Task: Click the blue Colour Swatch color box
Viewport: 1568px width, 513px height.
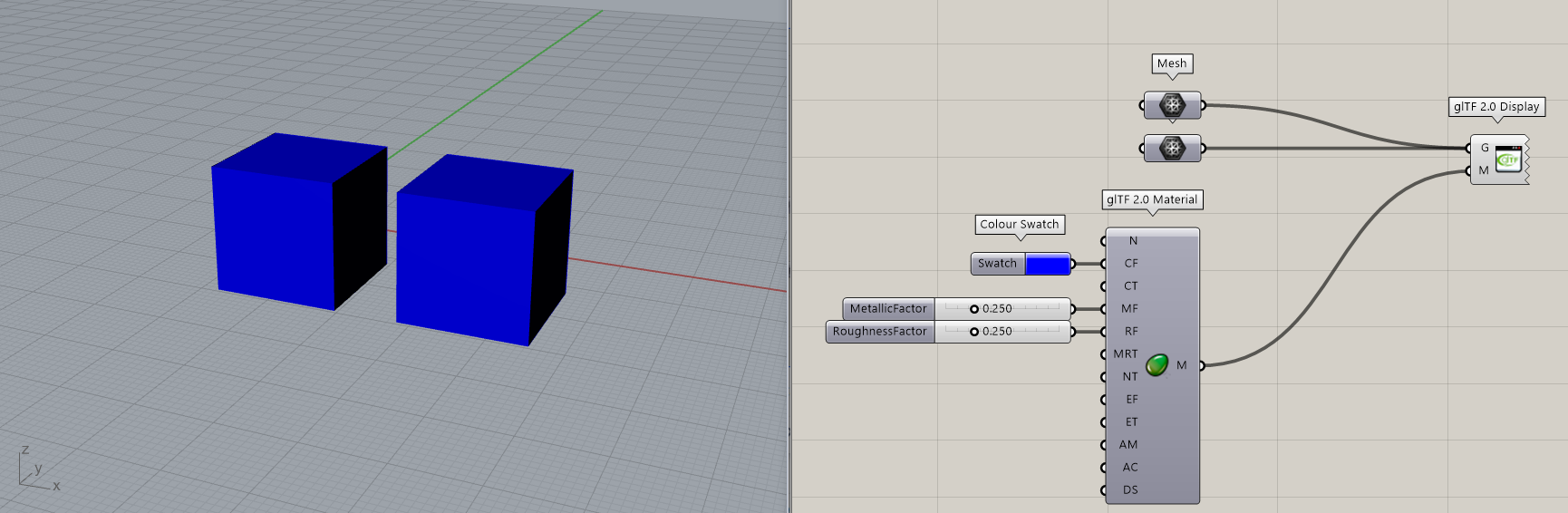Action: coord(1047,264)
